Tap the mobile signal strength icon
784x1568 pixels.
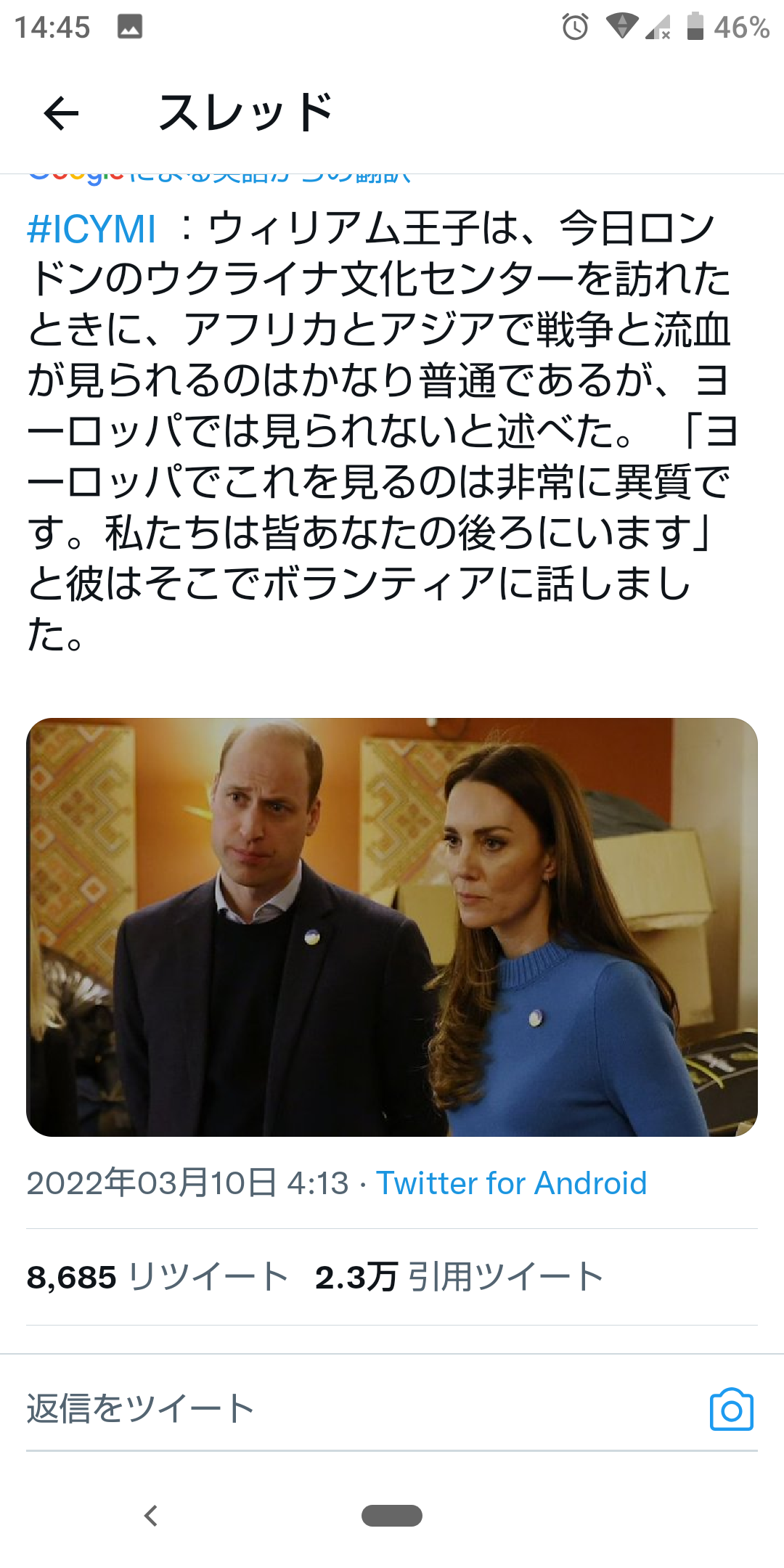click(x=658, y=28)
